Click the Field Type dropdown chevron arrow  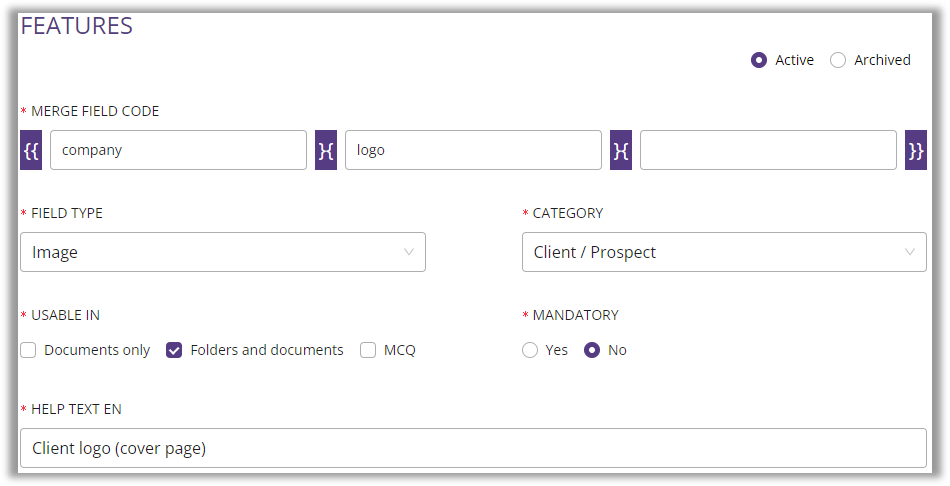(x=409, y=252)
